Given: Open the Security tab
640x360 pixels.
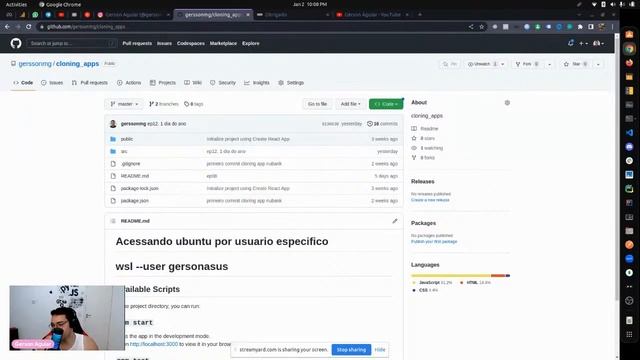Looking at the screenshot, I should pyautogui.click(x=223, y=83).
